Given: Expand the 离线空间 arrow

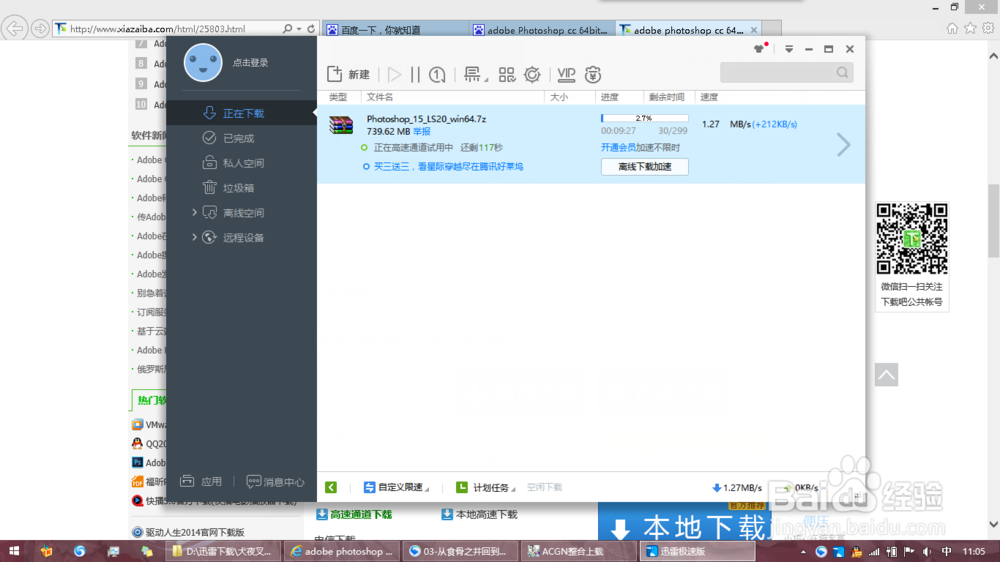Looking at the screenshot, I should tap(195, 212).
